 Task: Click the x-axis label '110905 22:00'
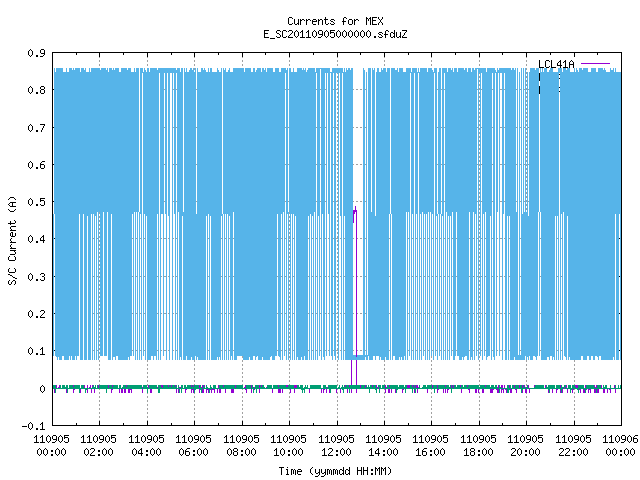tap(573, 446)
